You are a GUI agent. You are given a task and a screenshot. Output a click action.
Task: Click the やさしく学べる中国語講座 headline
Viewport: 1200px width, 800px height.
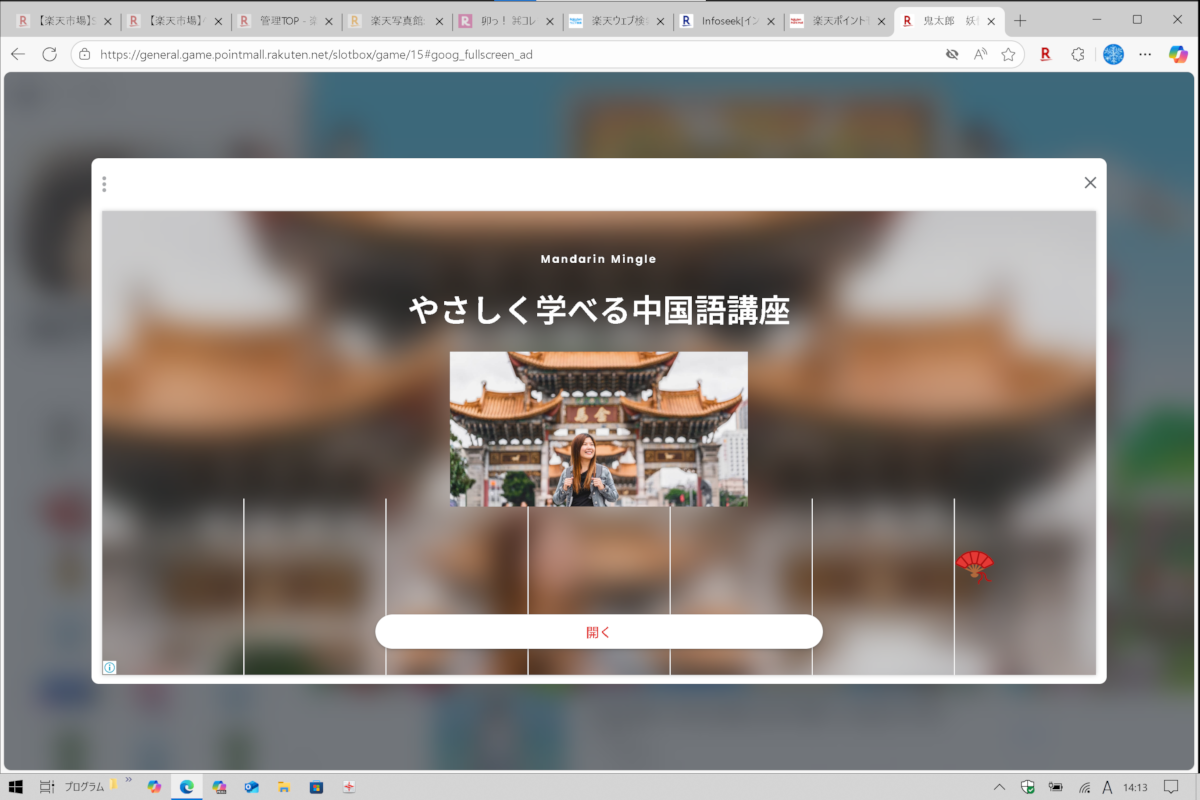click(599, 311)
